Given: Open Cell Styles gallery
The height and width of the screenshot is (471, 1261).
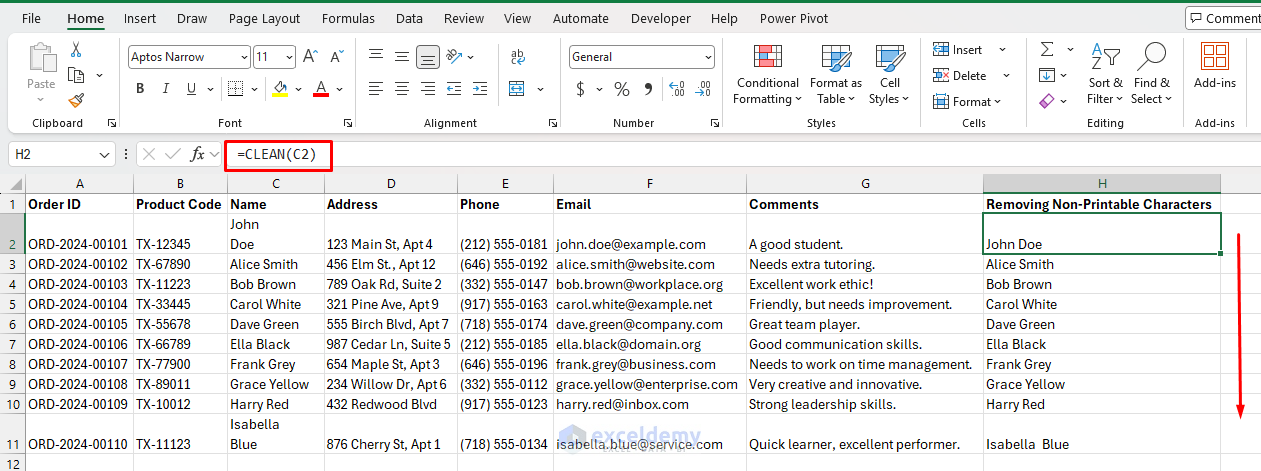Looking at the screenshot, I should pyautogui.click(x=889, y=74).
